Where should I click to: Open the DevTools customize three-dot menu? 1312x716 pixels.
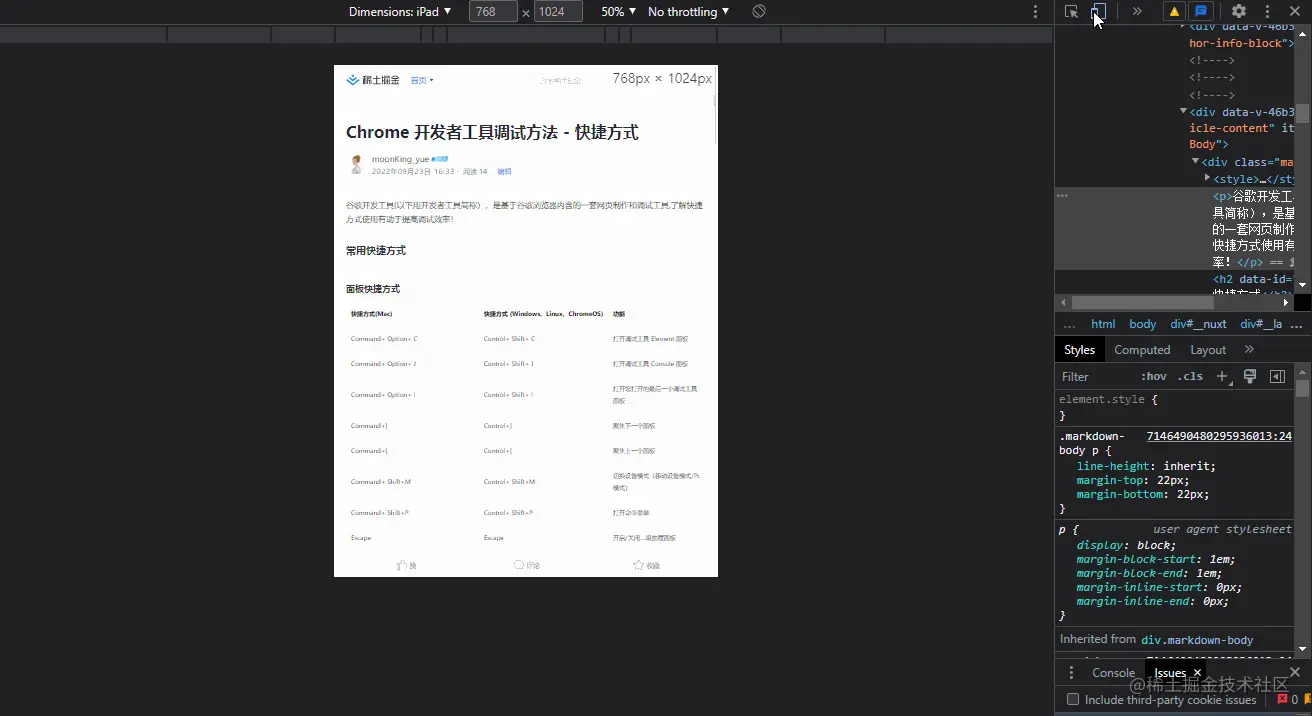click(x=1267, y=12)
